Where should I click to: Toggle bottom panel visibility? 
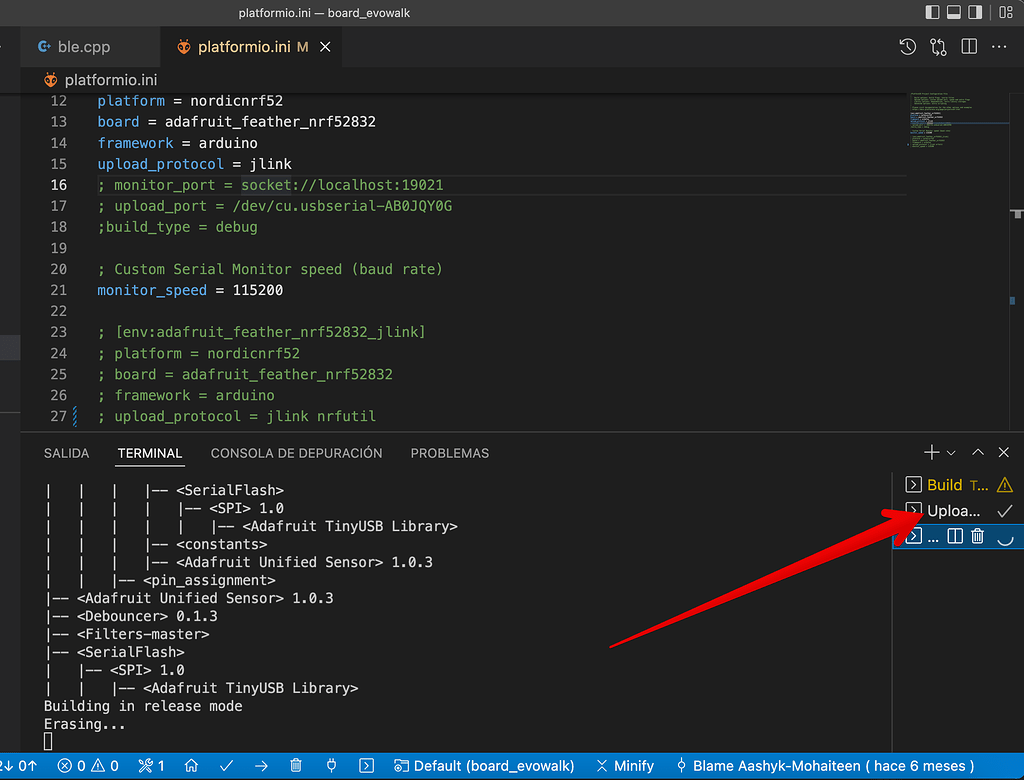pyautogui.click(x=955, y=13)
